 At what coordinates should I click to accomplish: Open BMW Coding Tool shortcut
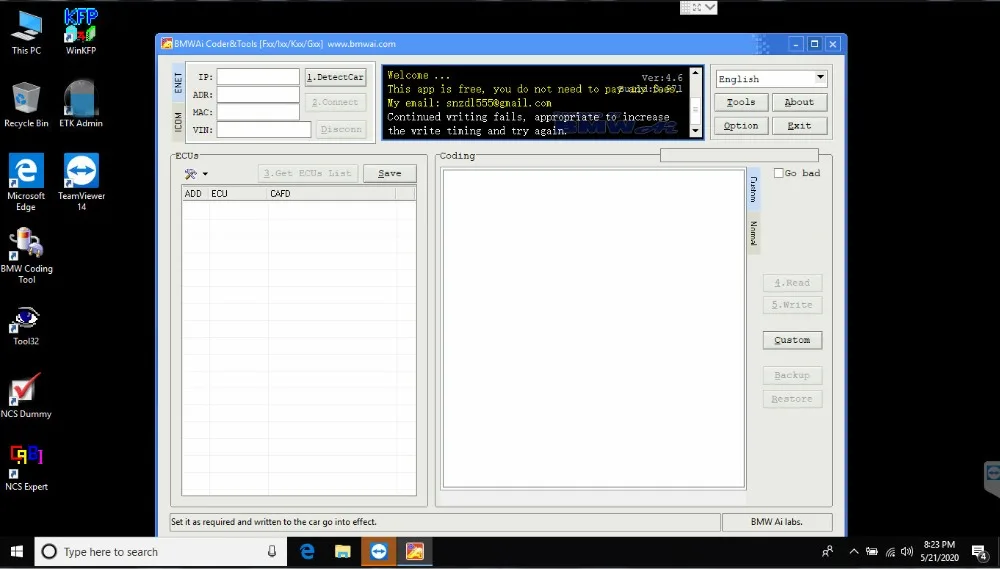pos(26,255)
